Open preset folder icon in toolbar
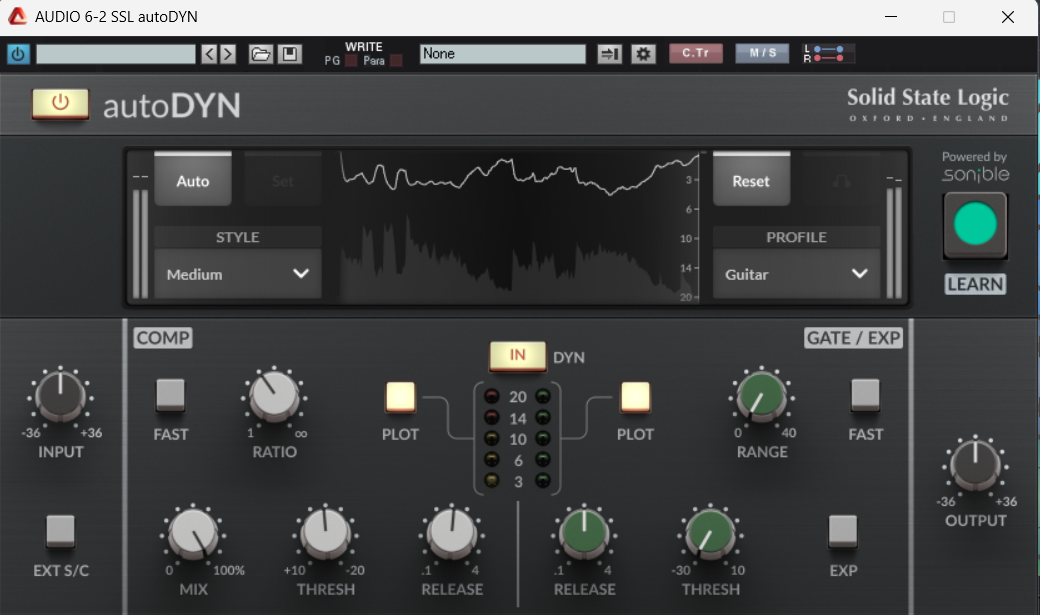Screen dimensions: 1040x615 260,54
